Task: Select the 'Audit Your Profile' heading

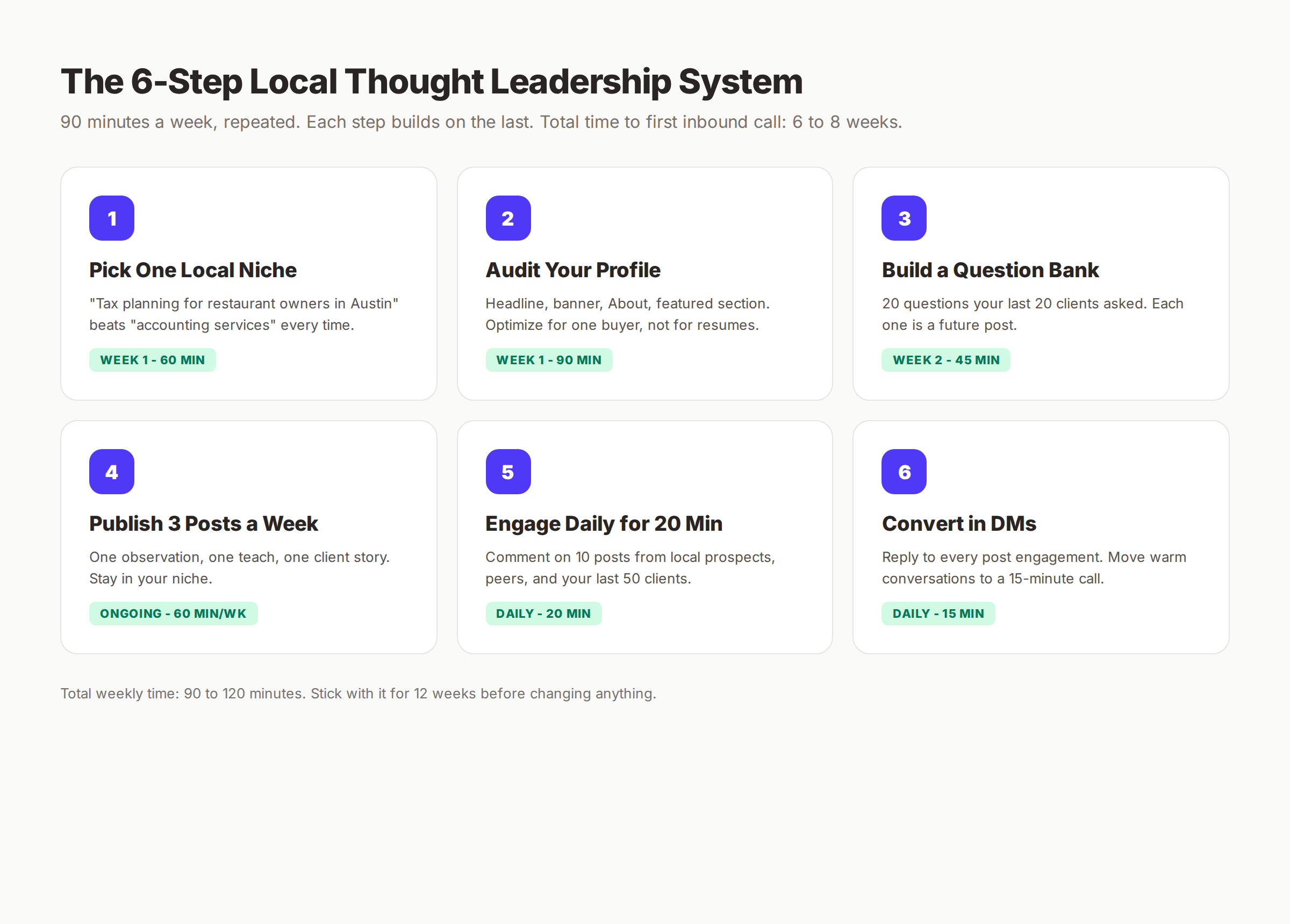Action: (x=573, y=270)
